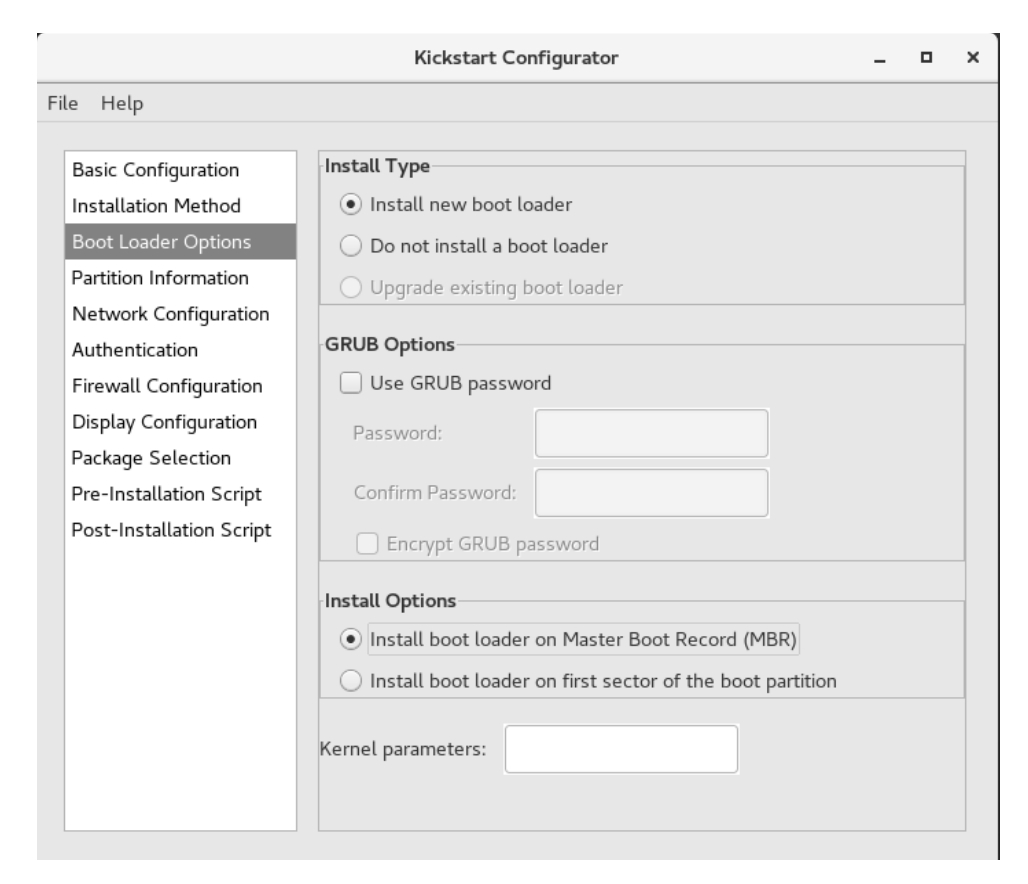Go to Package Selection section
This screenshot has height=884, width=1028.
tap(151, 458)
